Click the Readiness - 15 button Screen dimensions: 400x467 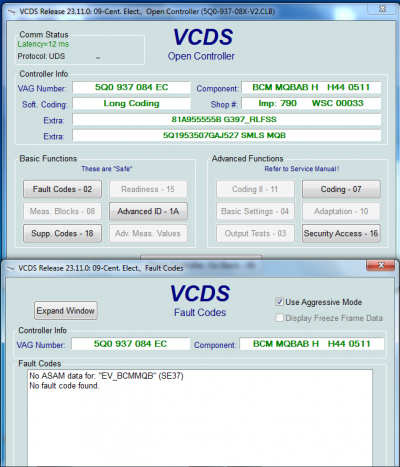point(148,189)
